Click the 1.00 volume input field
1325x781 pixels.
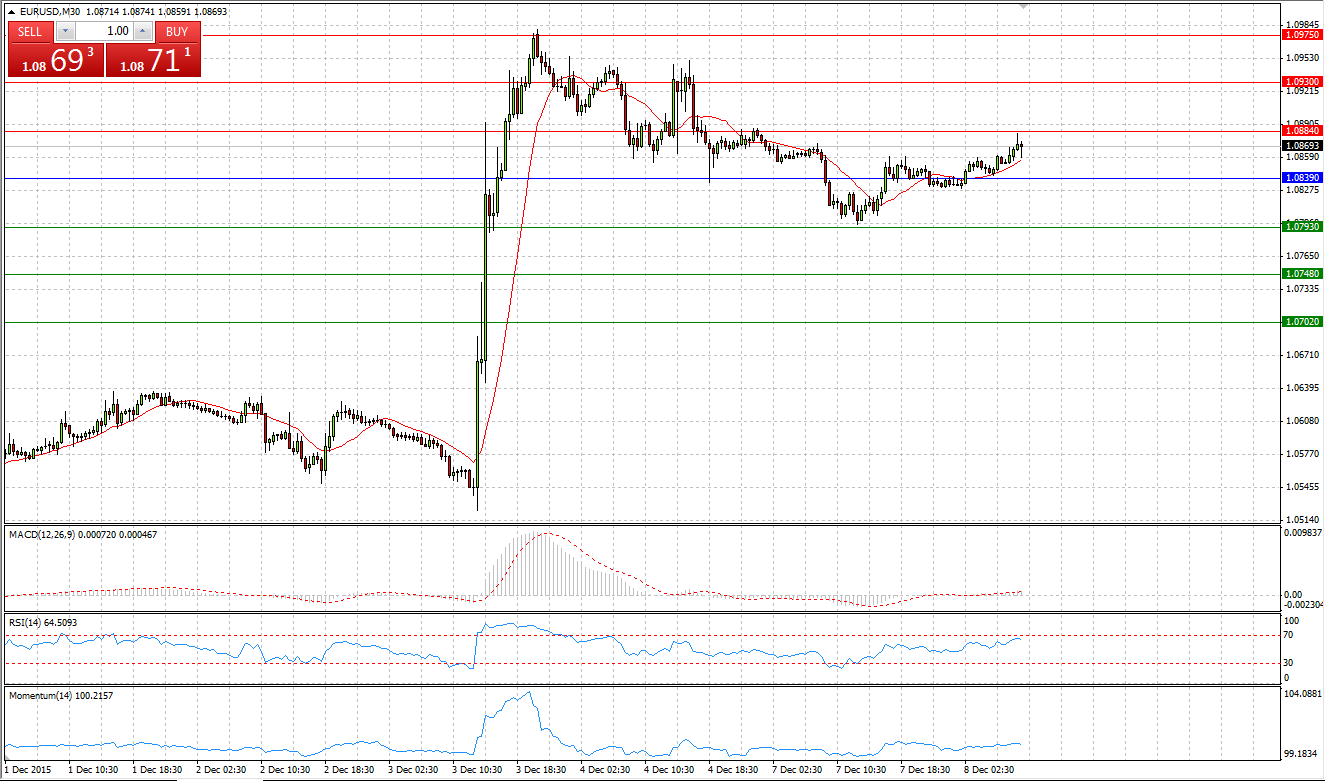pos(104,31)
